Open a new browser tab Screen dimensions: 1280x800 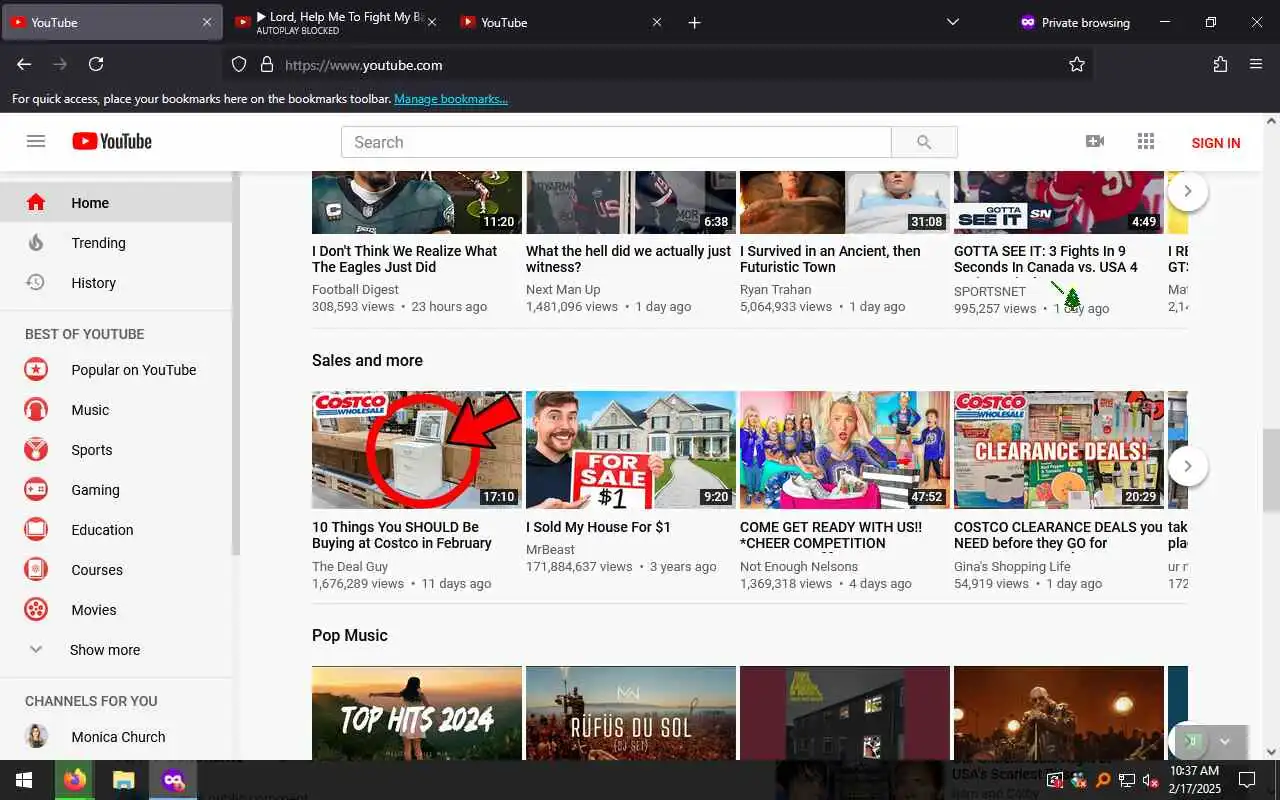(x=694, y=22)
